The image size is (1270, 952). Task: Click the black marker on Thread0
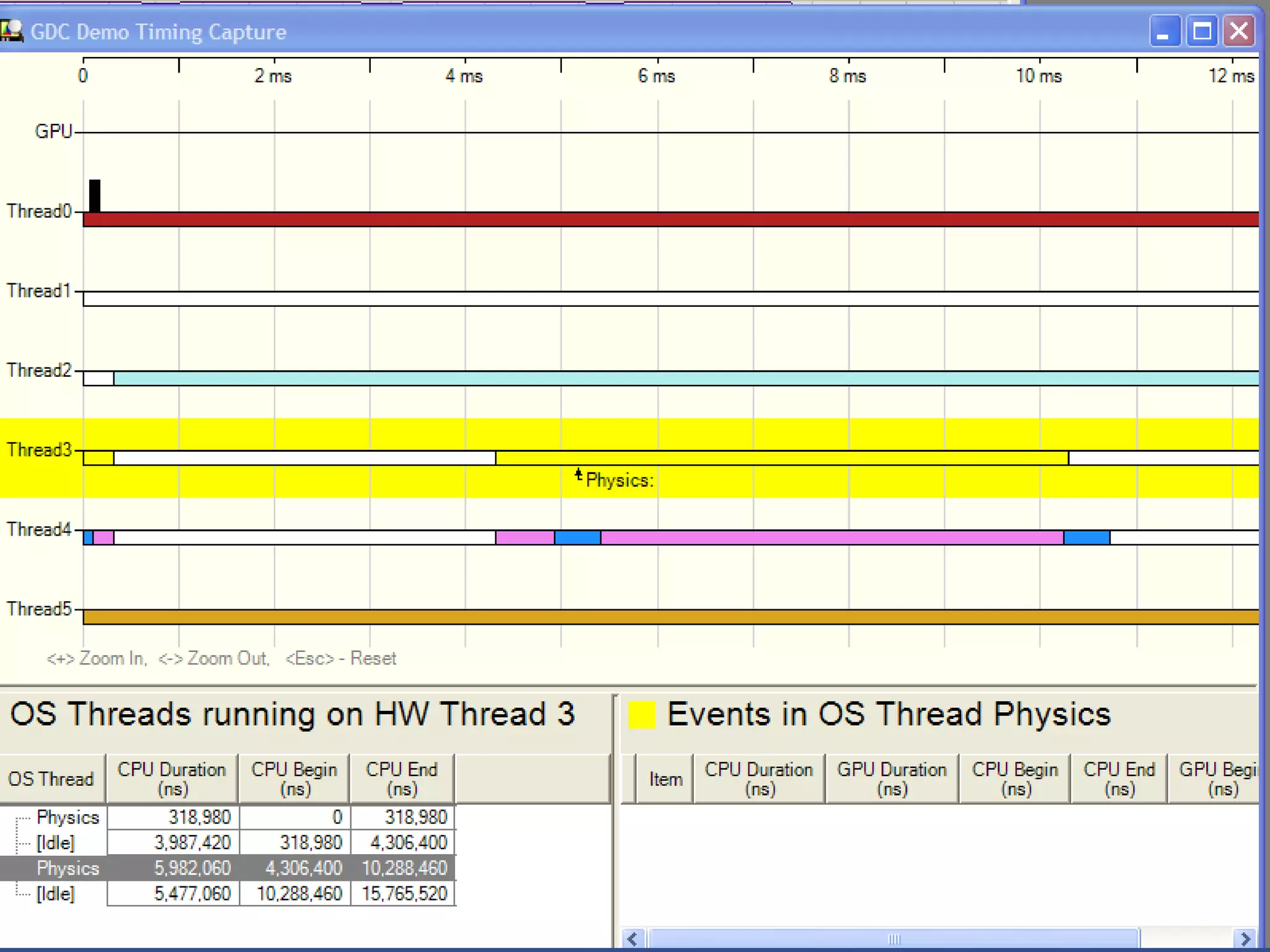(94, 195)
